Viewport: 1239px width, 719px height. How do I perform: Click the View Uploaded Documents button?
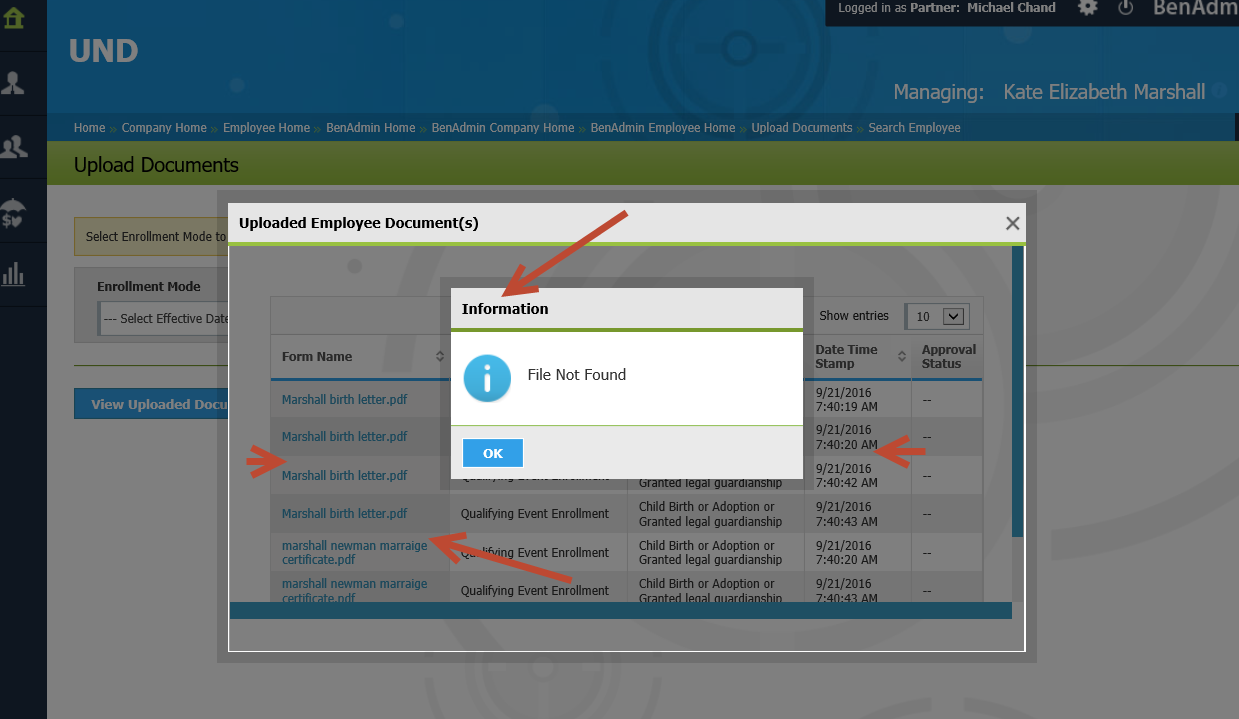[152, 404]
